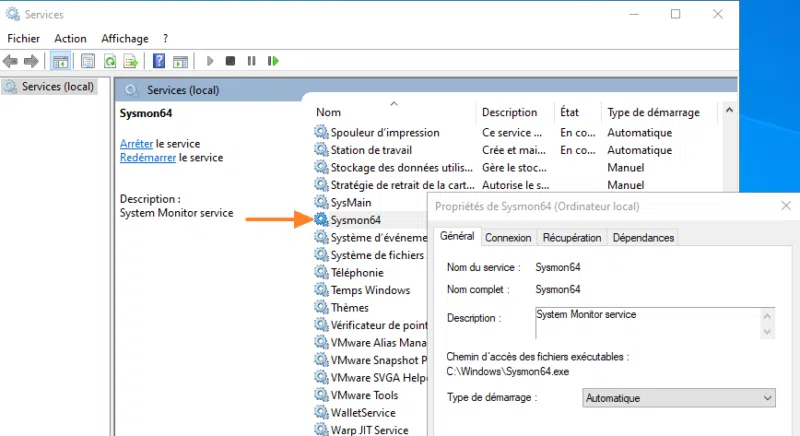Toggle the action pane toolbar icon
This screenshot has height=436, width=800.
[x=180, y=62]
